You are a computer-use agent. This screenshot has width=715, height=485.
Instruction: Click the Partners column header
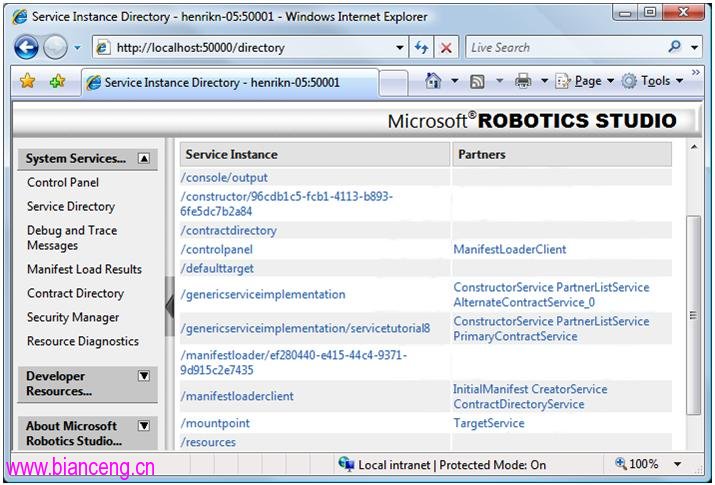click(562, 155)
